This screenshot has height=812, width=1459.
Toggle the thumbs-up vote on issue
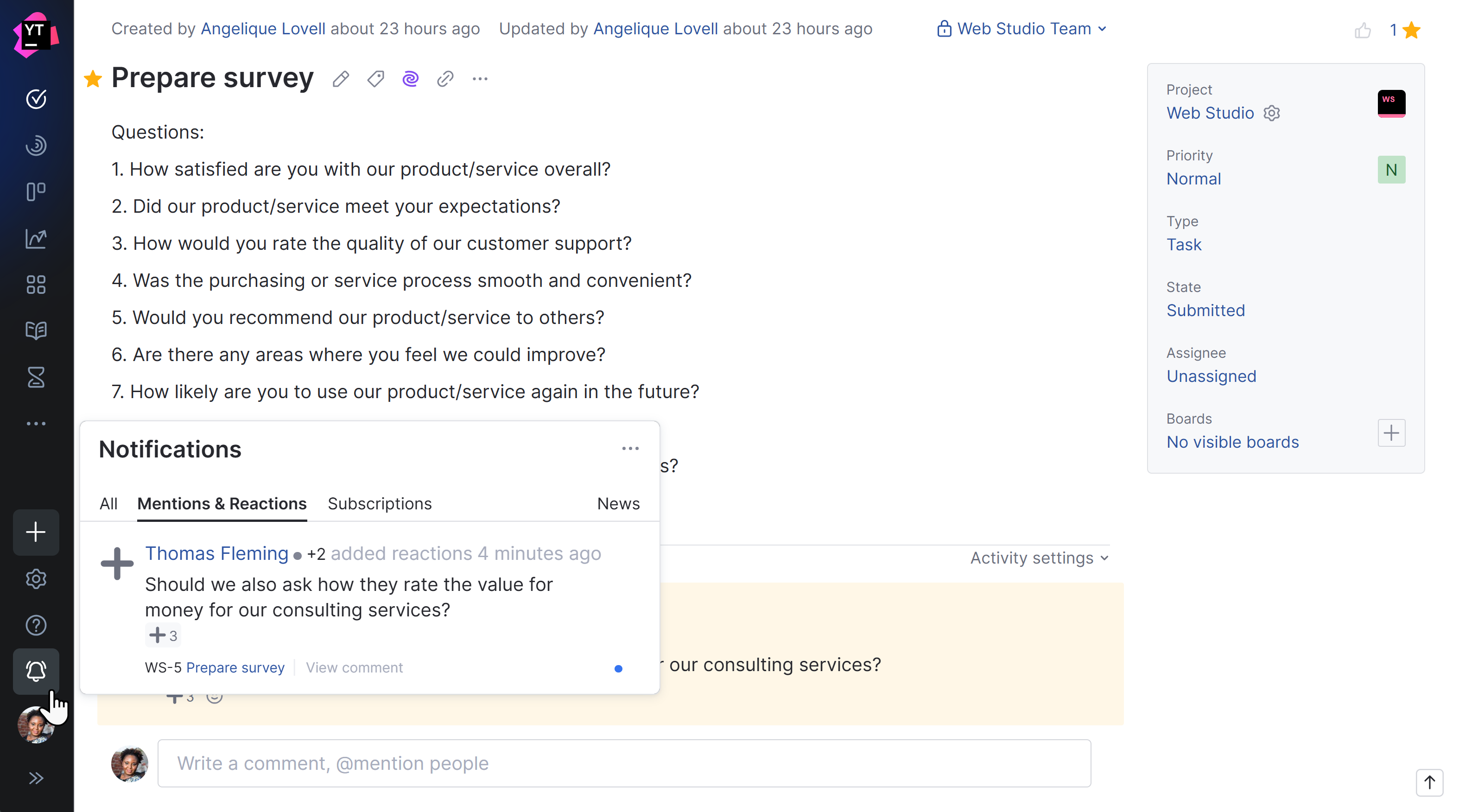1363,30
